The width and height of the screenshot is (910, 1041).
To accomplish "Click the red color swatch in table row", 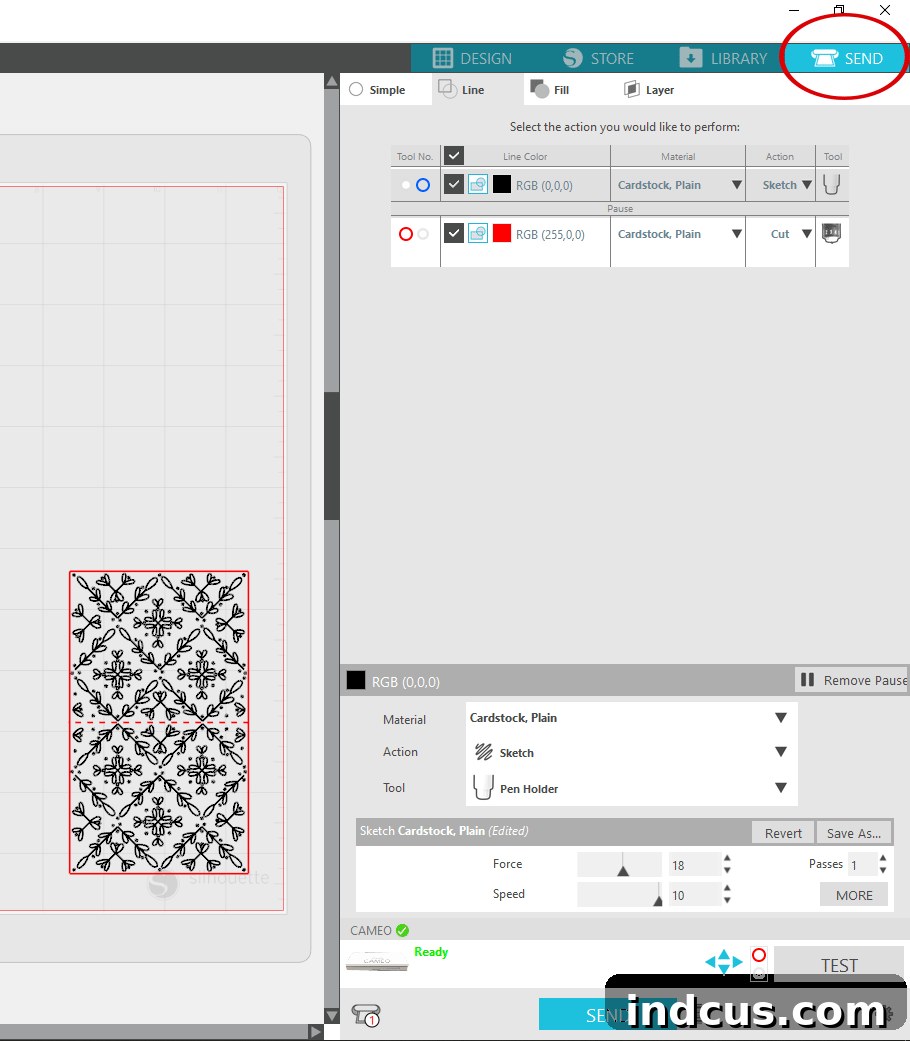I will pyautogui.click(x=502, y=233).
